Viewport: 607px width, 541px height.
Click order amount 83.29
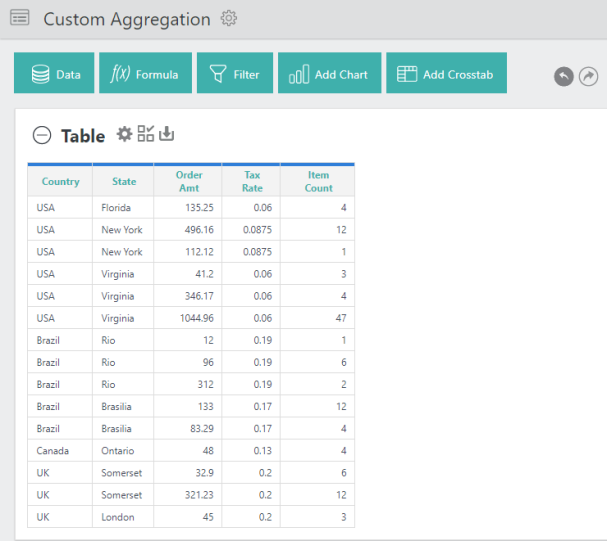(188, 428)
